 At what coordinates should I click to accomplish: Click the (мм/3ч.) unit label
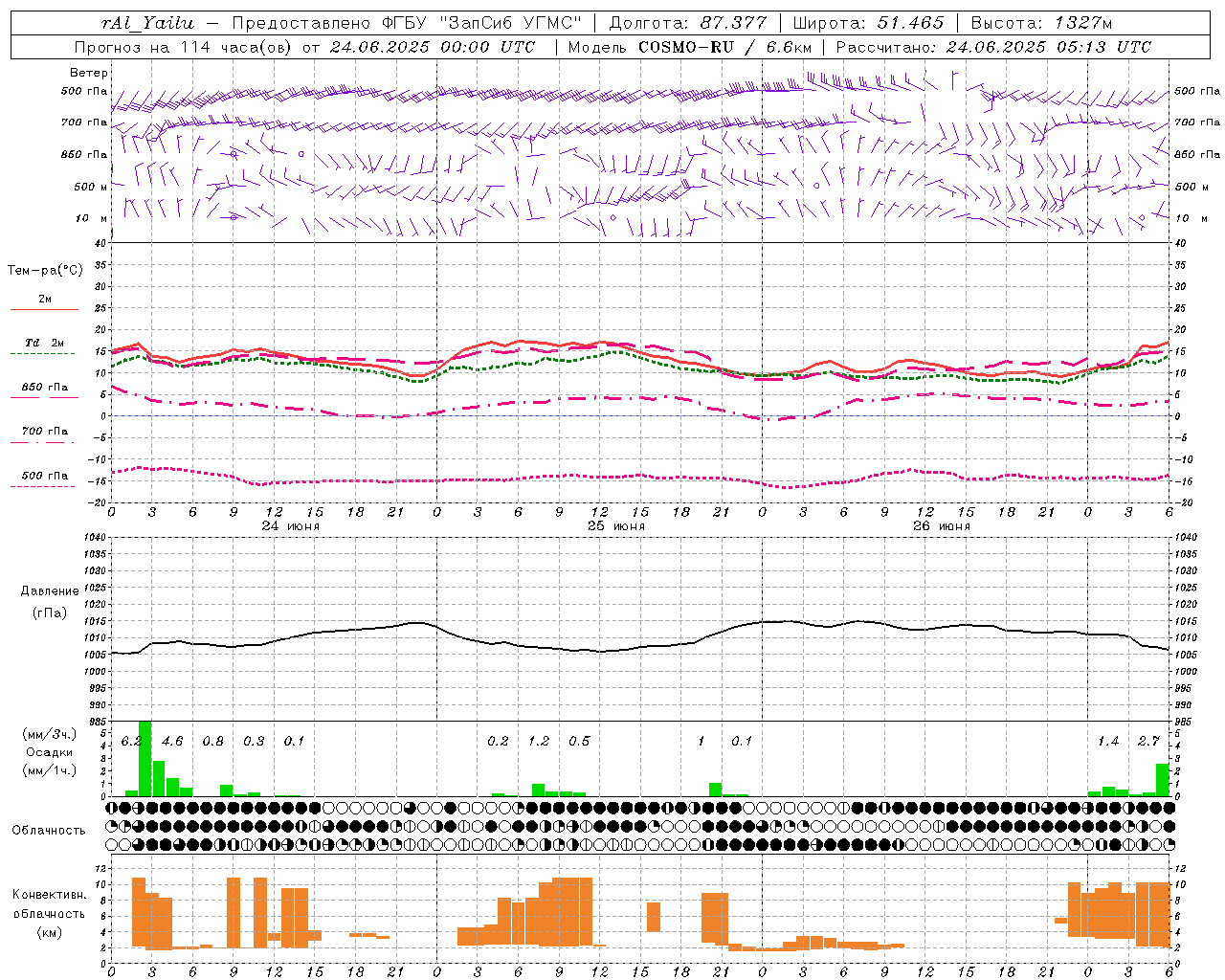pos(50,734)
